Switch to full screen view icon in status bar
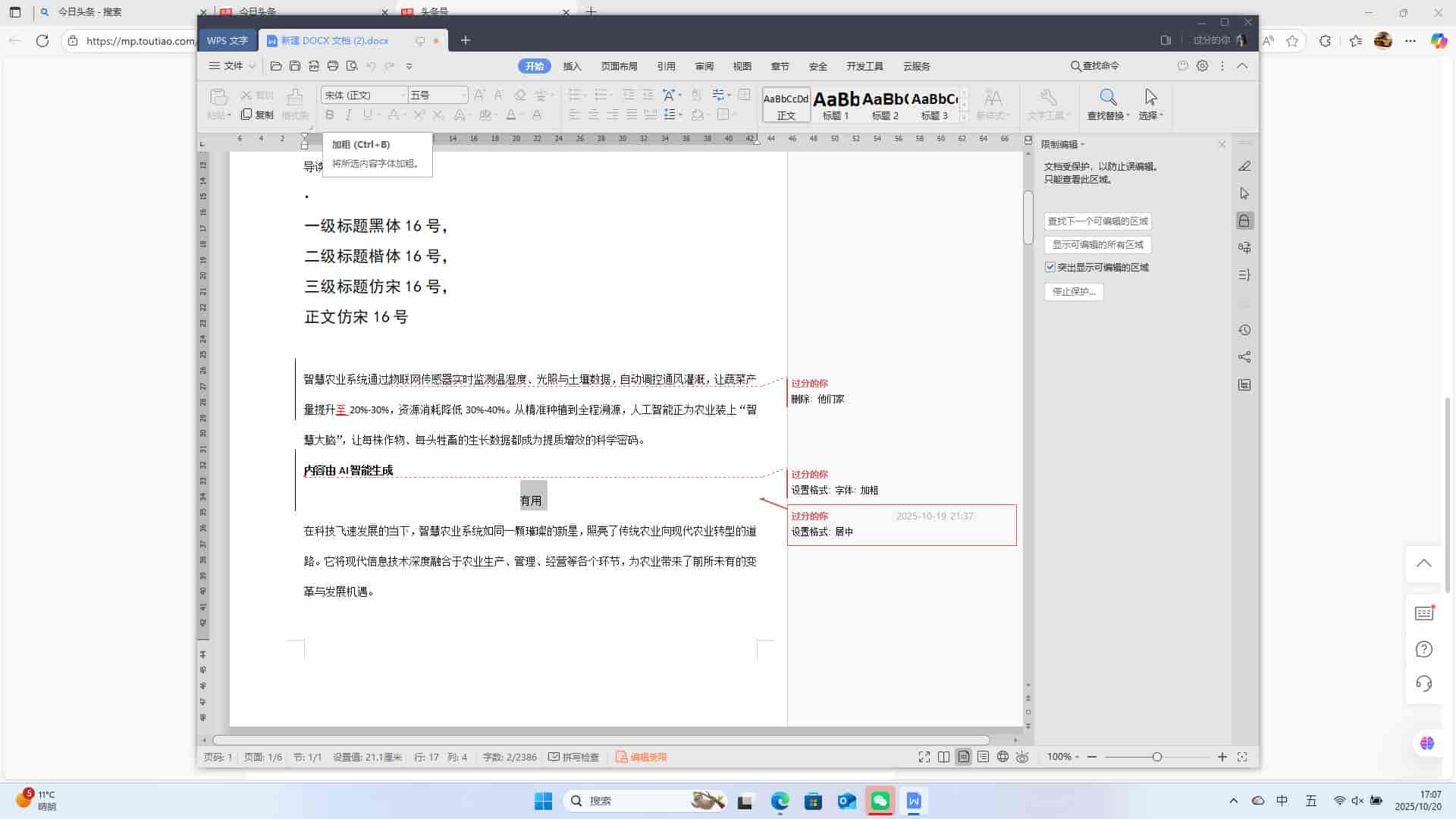The width and height of the screenshot is (1456, 819). 924,757
